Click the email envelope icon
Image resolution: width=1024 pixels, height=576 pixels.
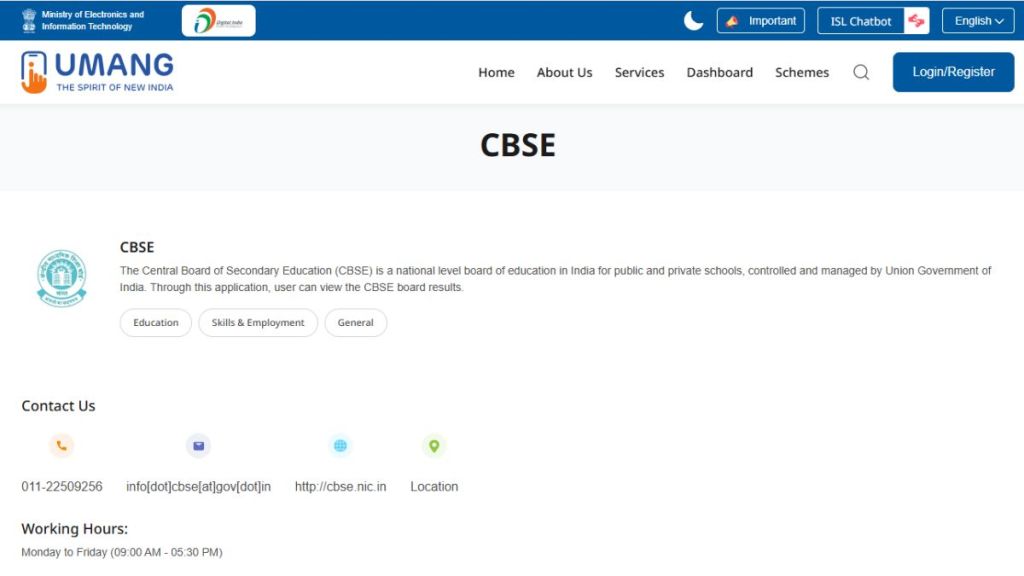pyautogui.click(x=198, y=446)
